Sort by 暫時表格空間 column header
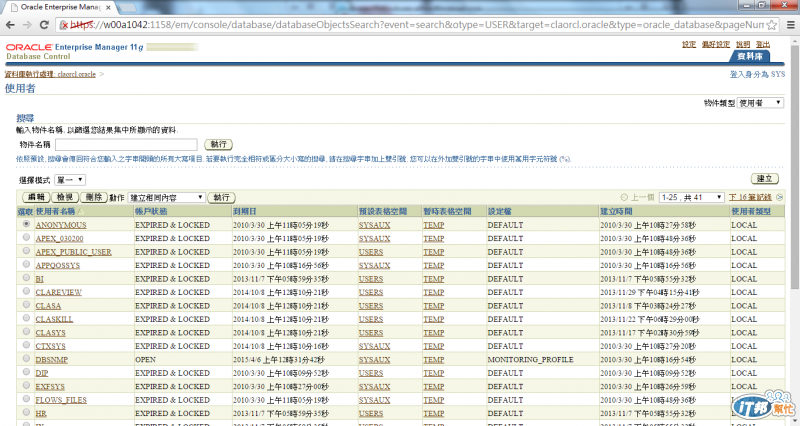This screenshot has height=426, width=800. 447,211
